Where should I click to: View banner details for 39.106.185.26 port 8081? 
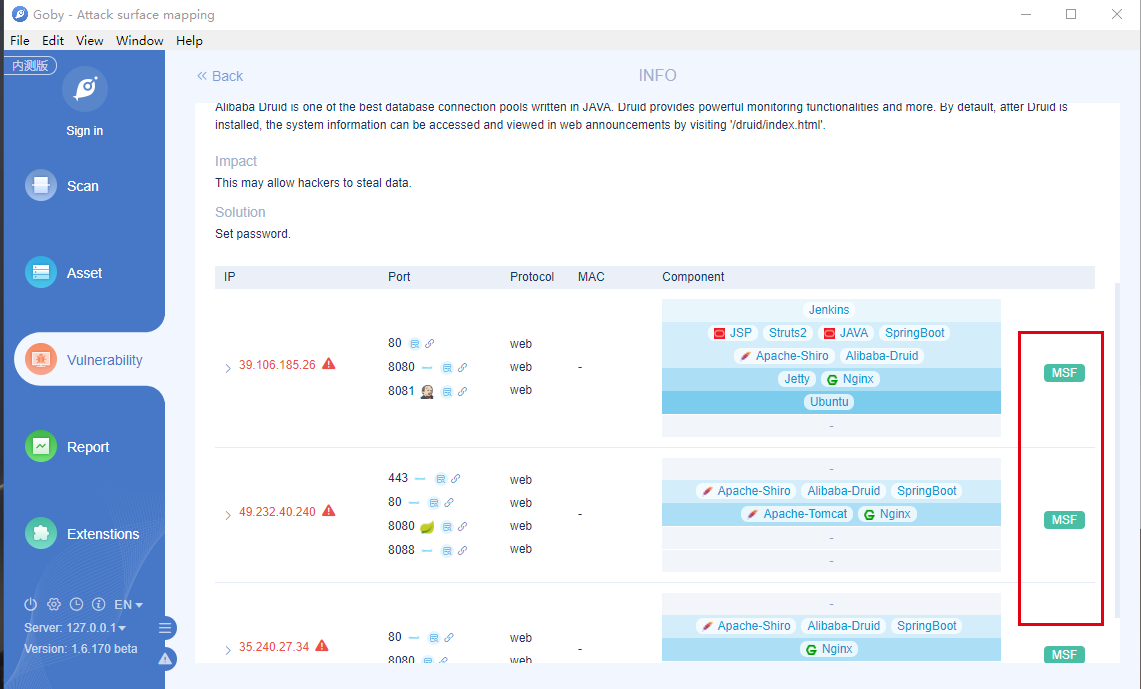click(448, 392)
